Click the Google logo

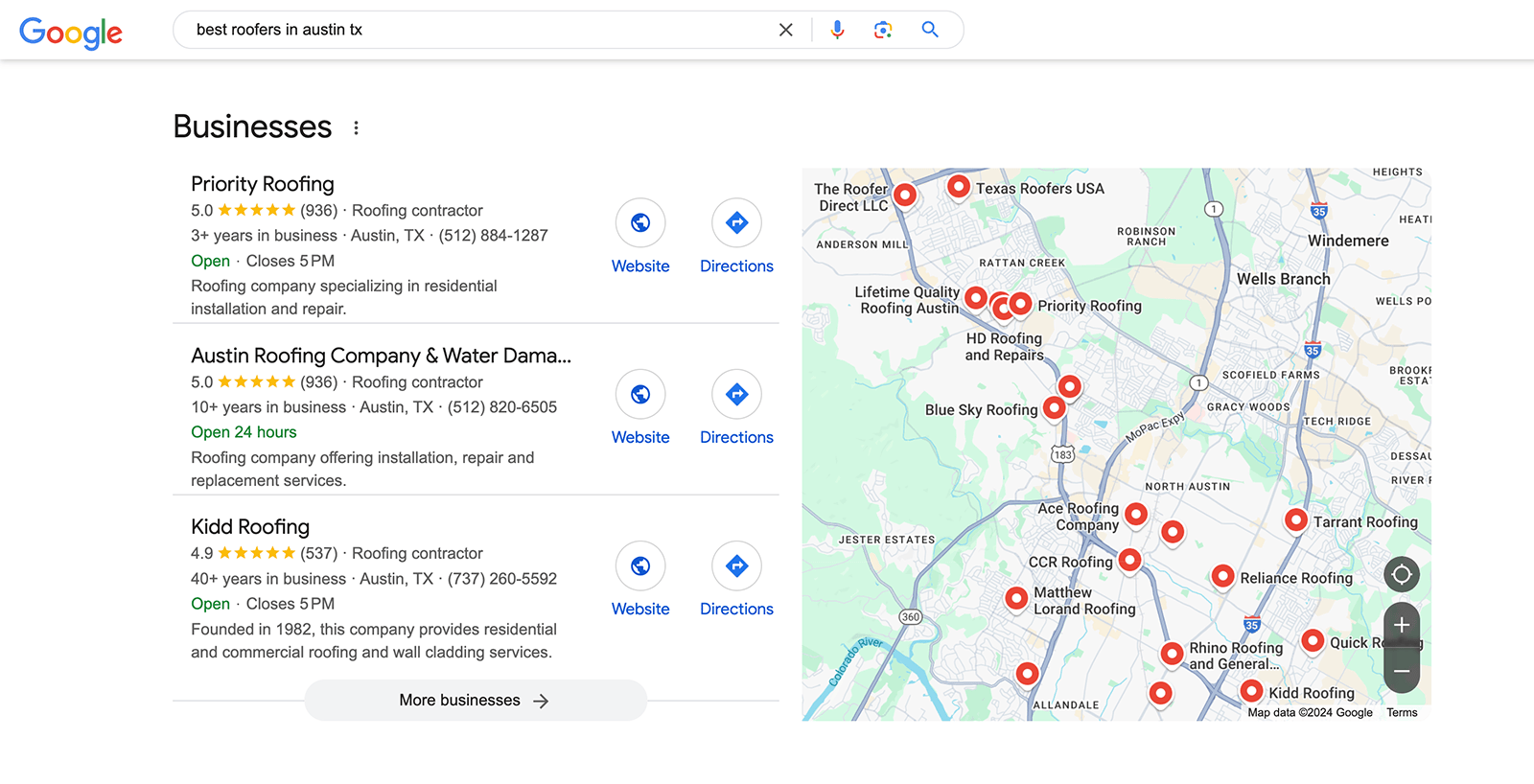tap(71, 33)
